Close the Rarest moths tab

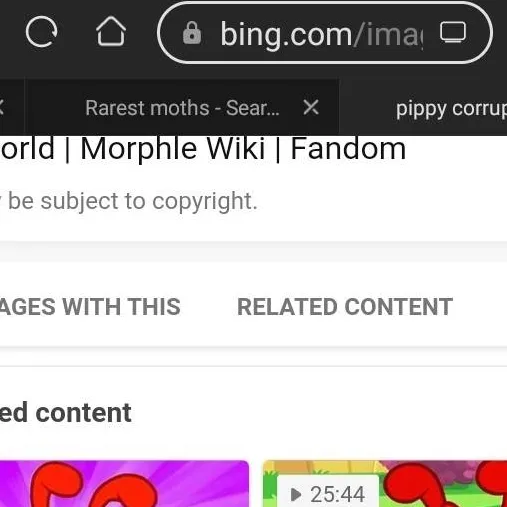(311, 107)
